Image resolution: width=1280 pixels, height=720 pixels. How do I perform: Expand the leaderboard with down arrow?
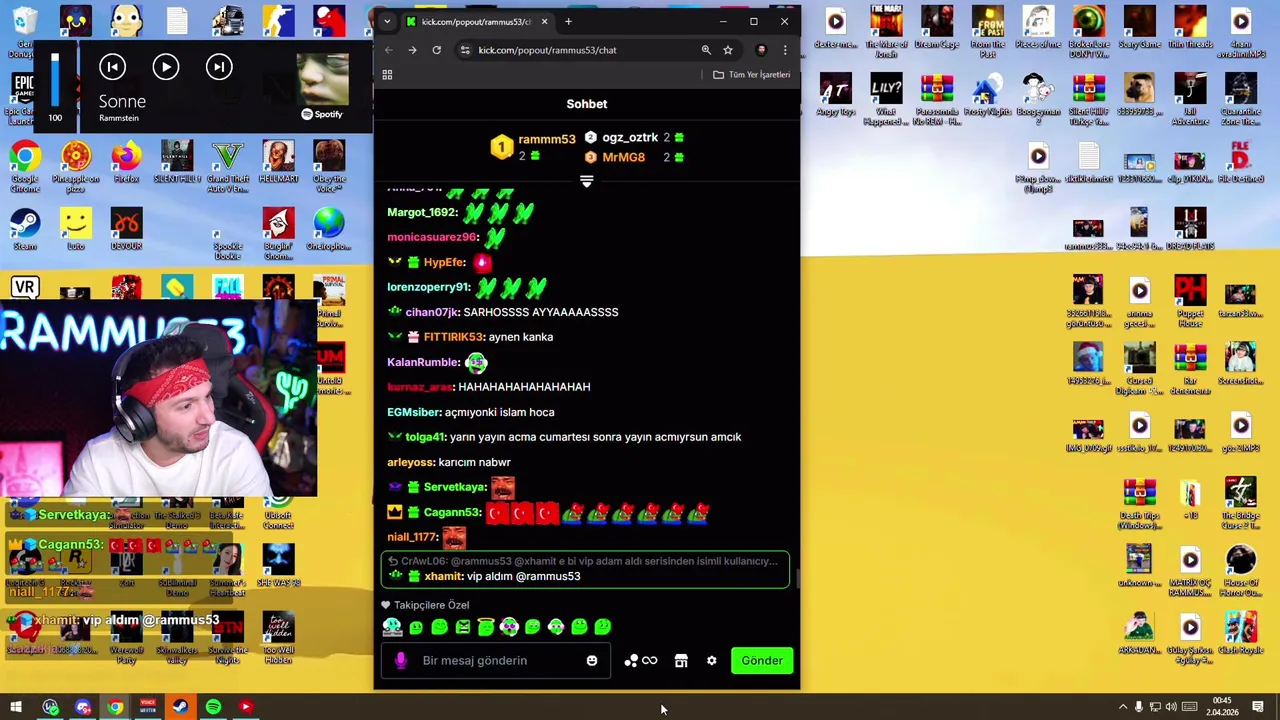587,182
